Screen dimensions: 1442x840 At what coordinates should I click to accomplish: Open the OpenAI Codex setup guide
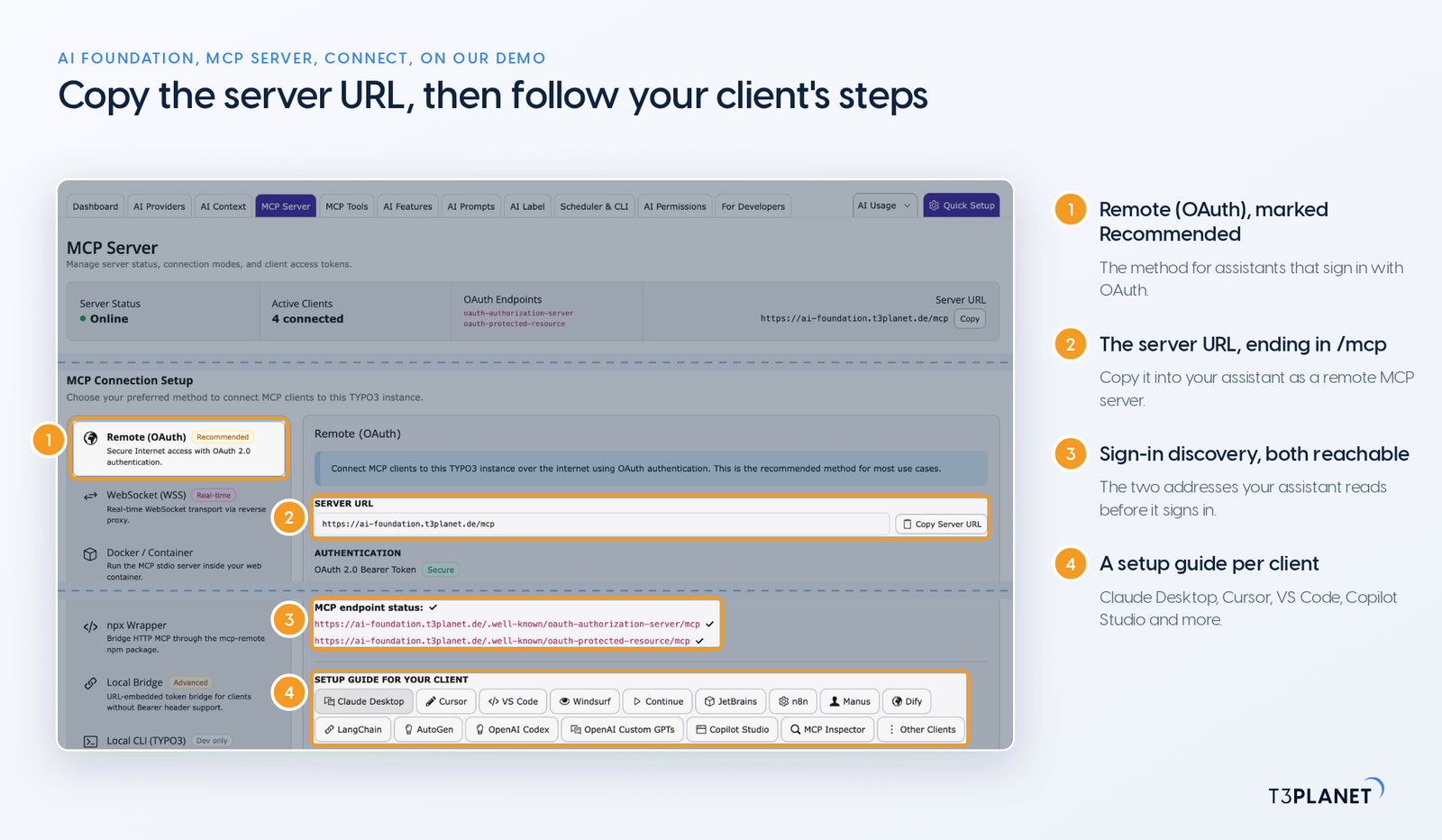coord(512,729)
